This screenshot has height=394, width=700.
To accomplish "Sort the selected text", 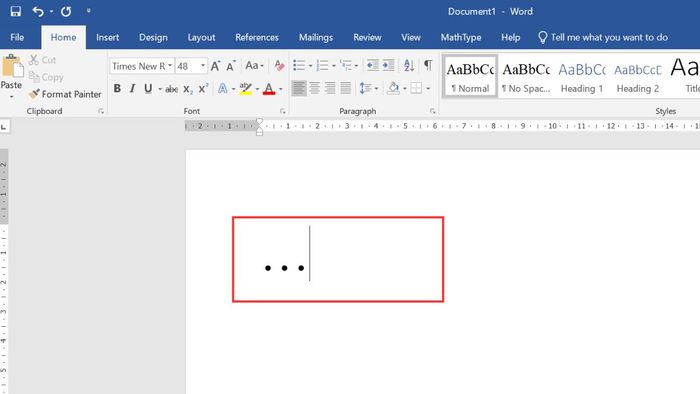I will coord(408,66).
